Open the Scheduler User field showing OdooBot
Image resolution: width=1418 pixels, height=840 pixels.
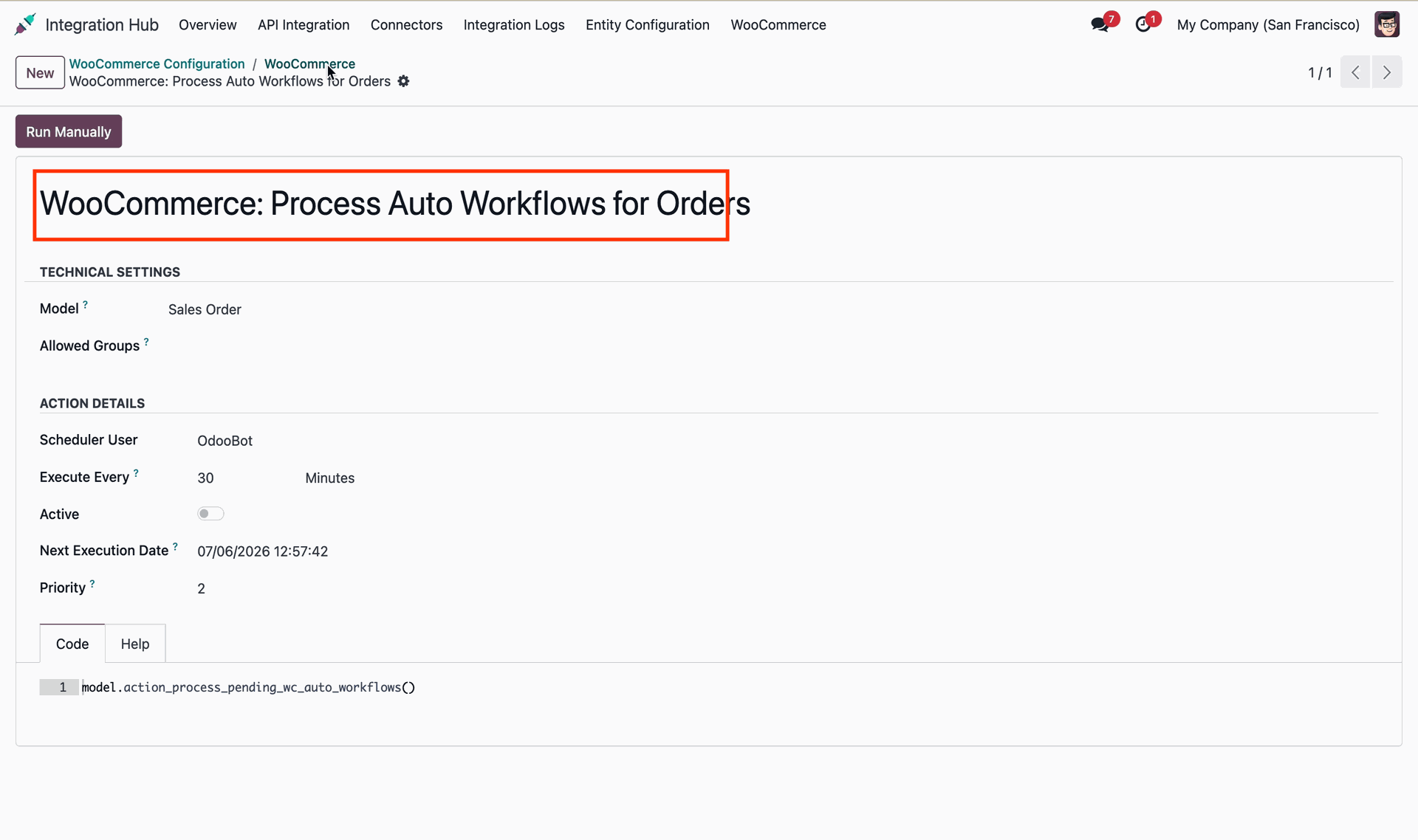(x=225, y=441)
